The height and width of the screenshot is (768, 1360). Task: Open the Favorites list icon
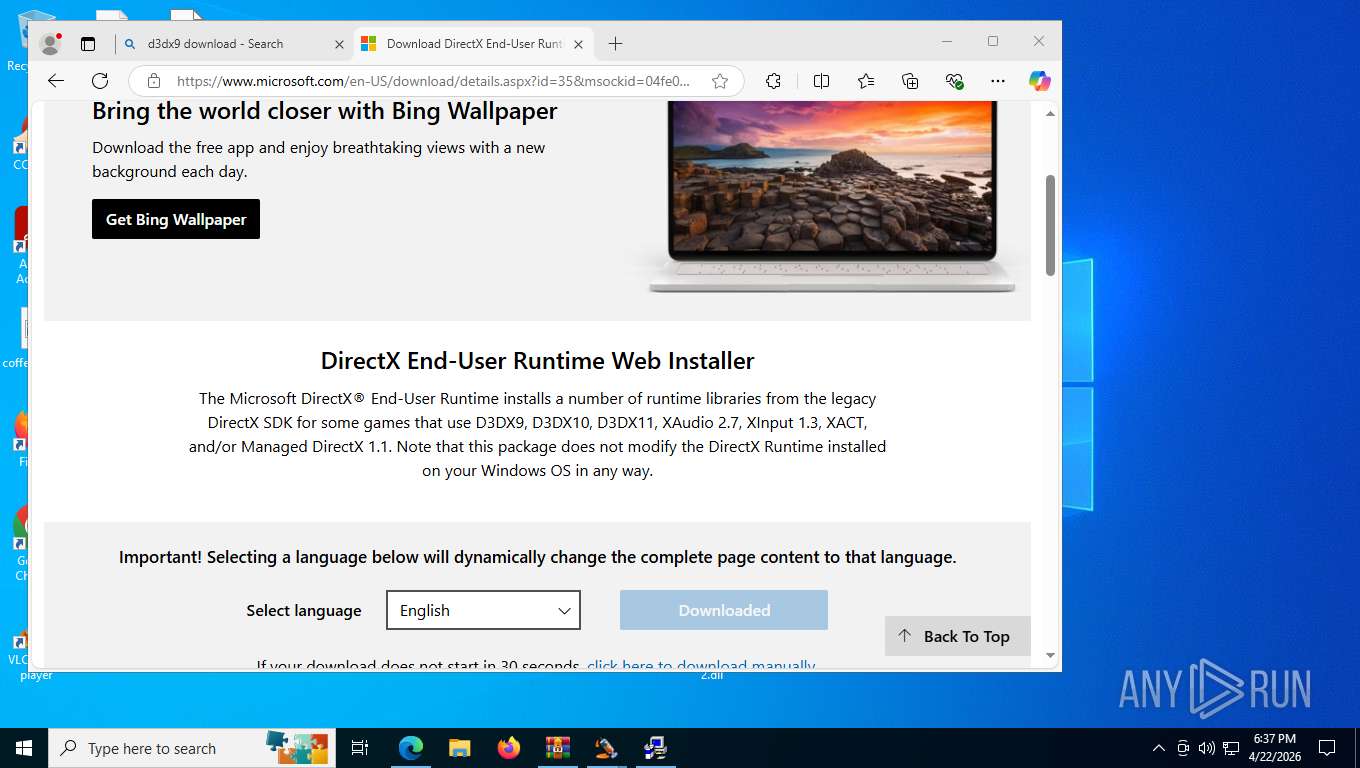tap(866, 81)
